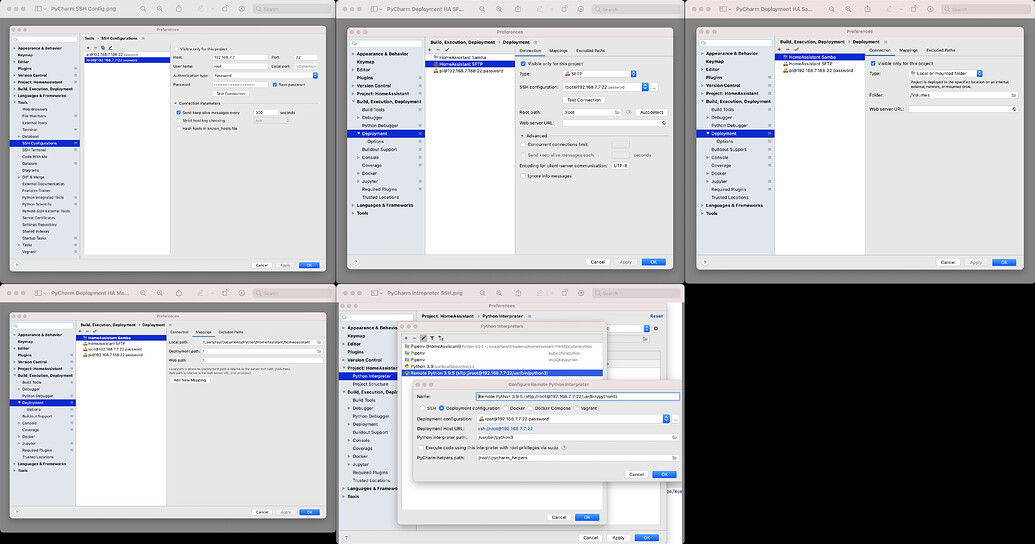1035x544 pixels.
Task: Zoom out on PyCharm SSH Config.png
Action: coord(143,9)
